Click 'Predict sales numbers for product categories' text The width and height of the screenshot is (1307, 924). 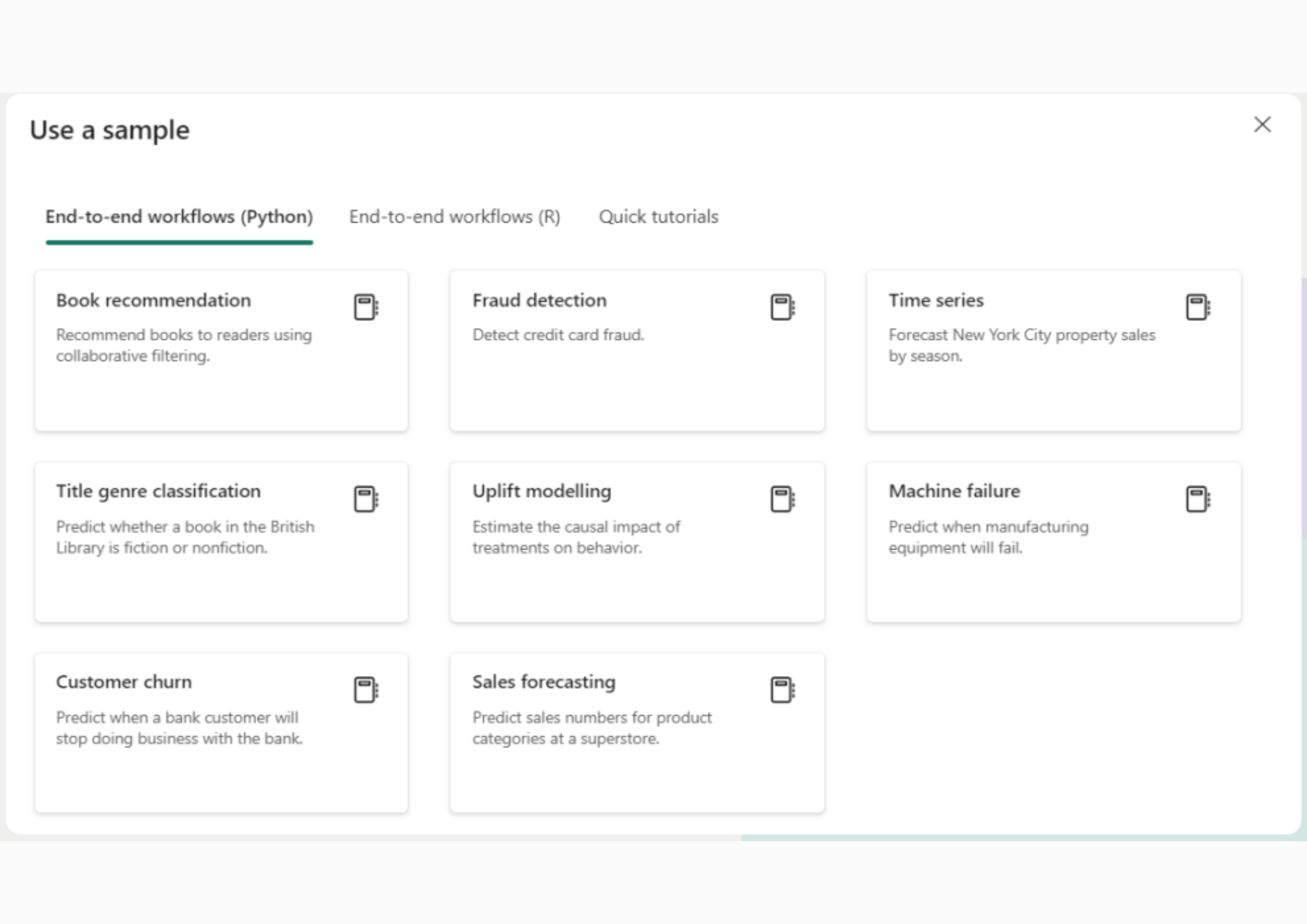pos(592,728)
